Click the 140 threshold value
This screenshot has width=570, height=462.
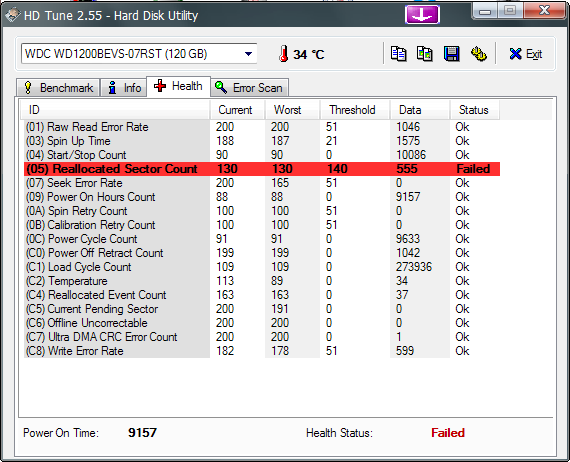tap(337, 169)
